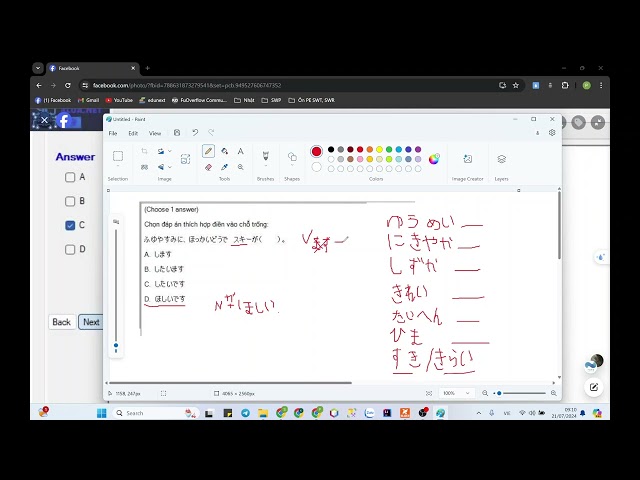Click the Next button
The height and width of the screenshot is (480, 640).
[91, 322]
